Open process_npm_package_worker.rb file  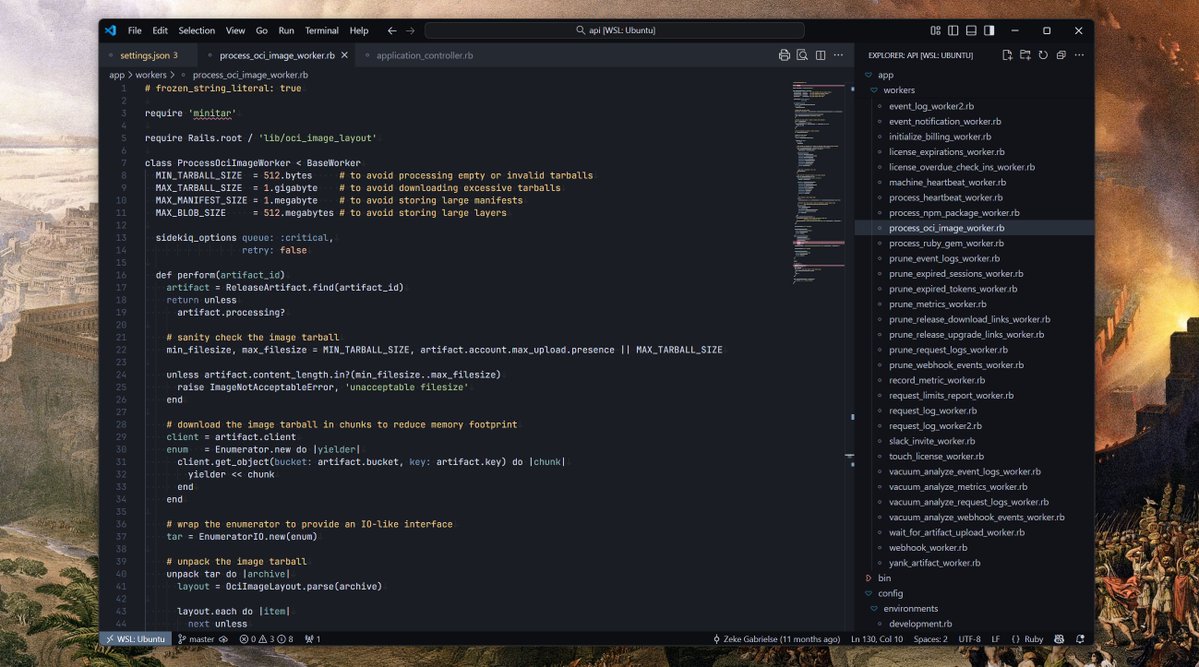coord(954,213)
